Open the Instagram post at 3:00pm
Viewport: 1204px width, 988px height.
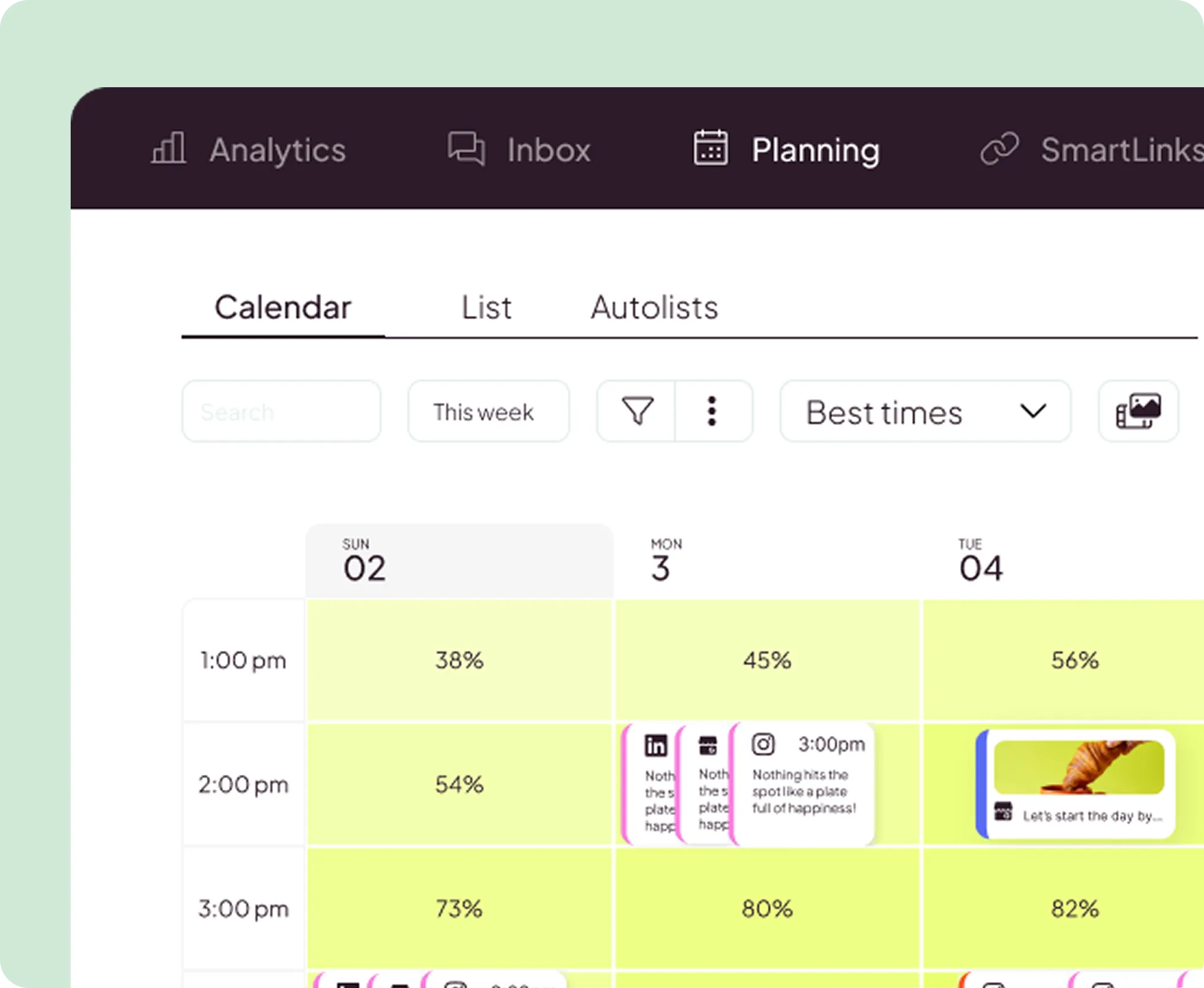(804, 783)
